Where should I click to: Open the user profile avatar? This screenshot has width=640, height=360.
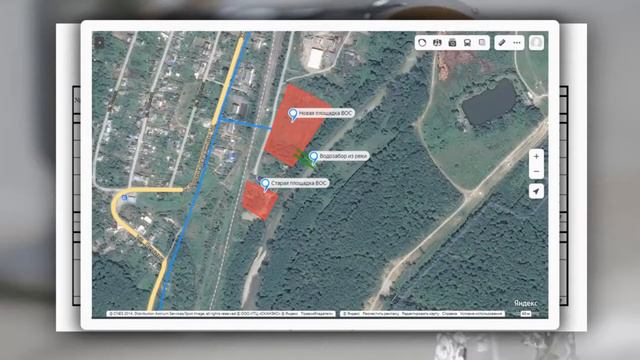536,42
